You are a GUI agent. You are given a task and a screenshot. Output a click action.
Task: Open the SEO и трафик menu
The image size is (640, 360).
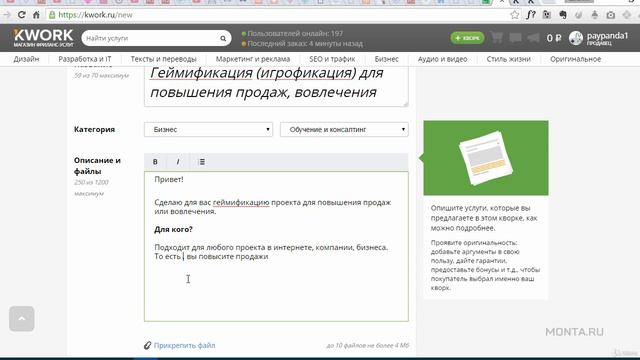[x=332, y=59]
